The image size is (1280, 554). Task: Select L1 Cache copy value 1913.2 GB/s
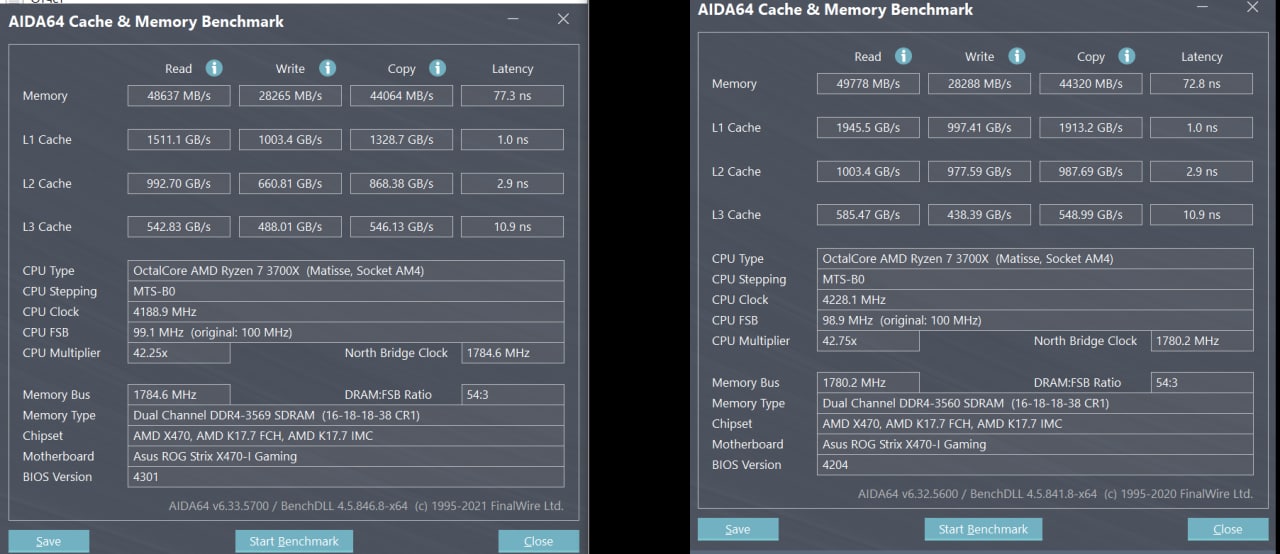[x=1090, y=128]
